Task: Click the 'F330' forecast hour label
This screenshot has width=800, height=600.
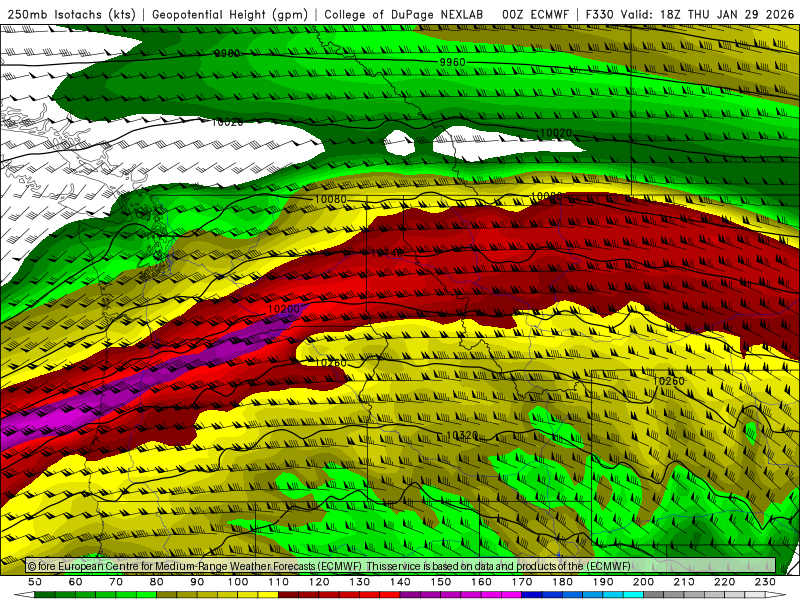Action: tap(601, 14)
